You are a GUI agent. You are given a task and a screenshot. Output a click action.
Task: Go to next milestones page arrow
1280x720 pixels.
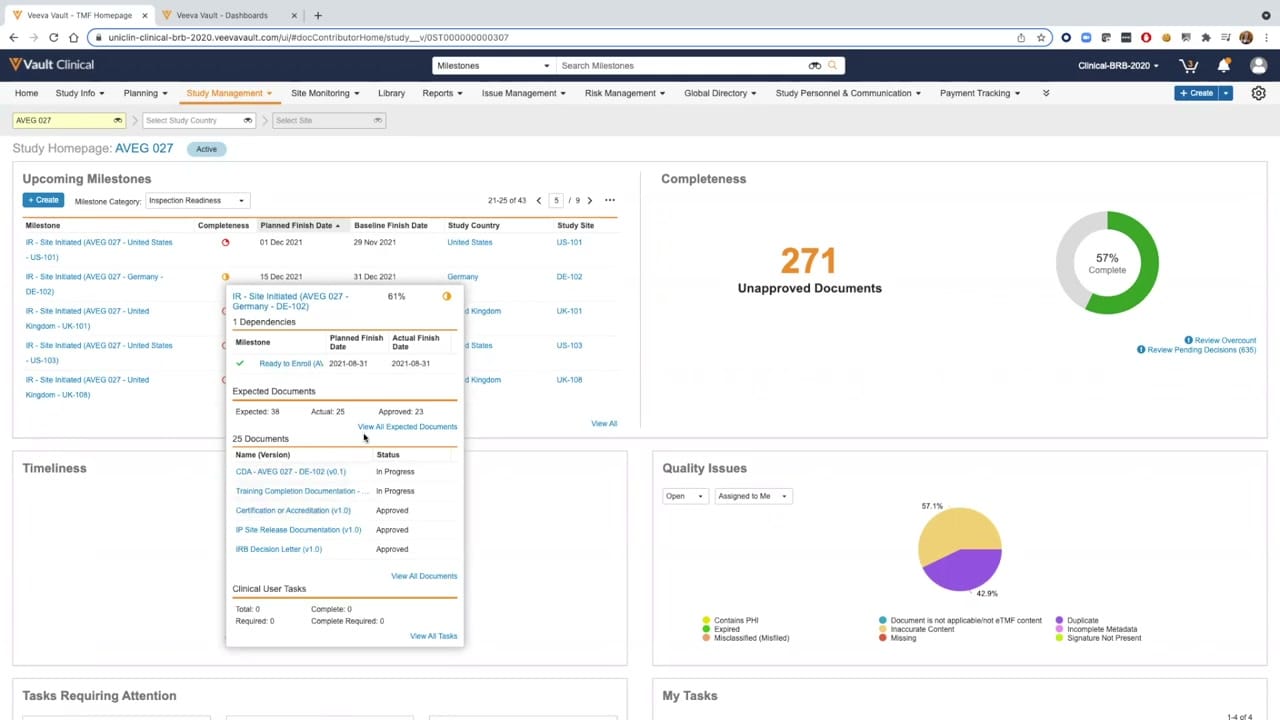(x=590, y=200)
